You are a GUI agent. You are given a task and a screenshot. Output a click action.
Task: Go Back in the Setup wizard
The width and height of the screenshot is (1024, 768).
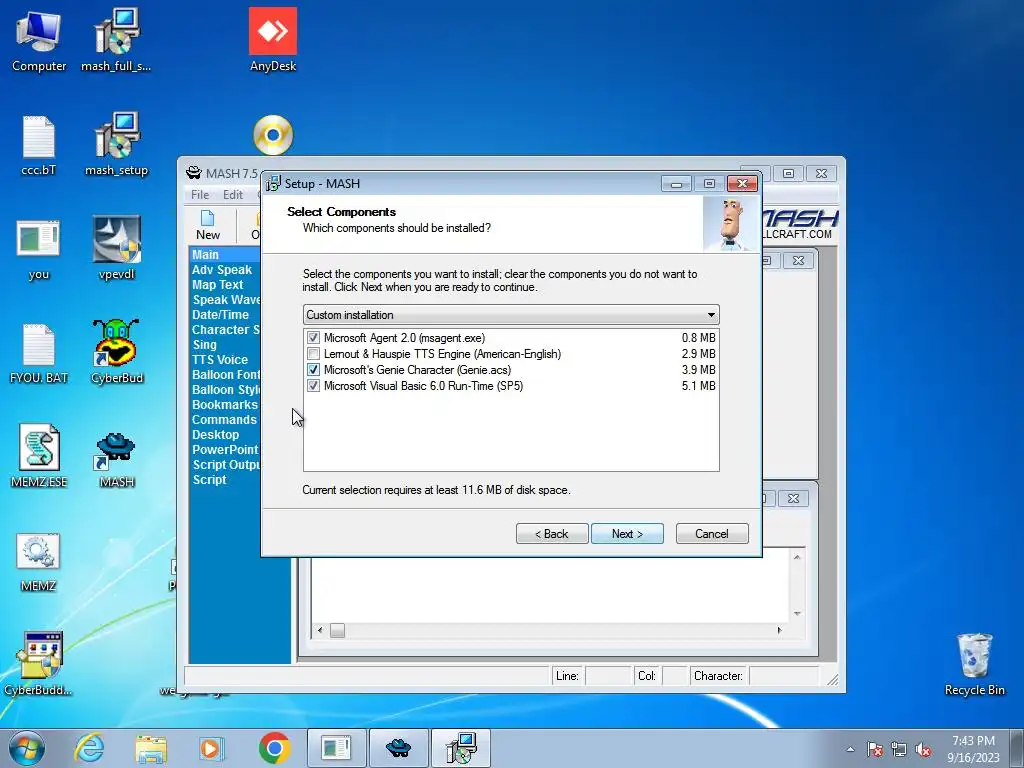coord(552,534)
